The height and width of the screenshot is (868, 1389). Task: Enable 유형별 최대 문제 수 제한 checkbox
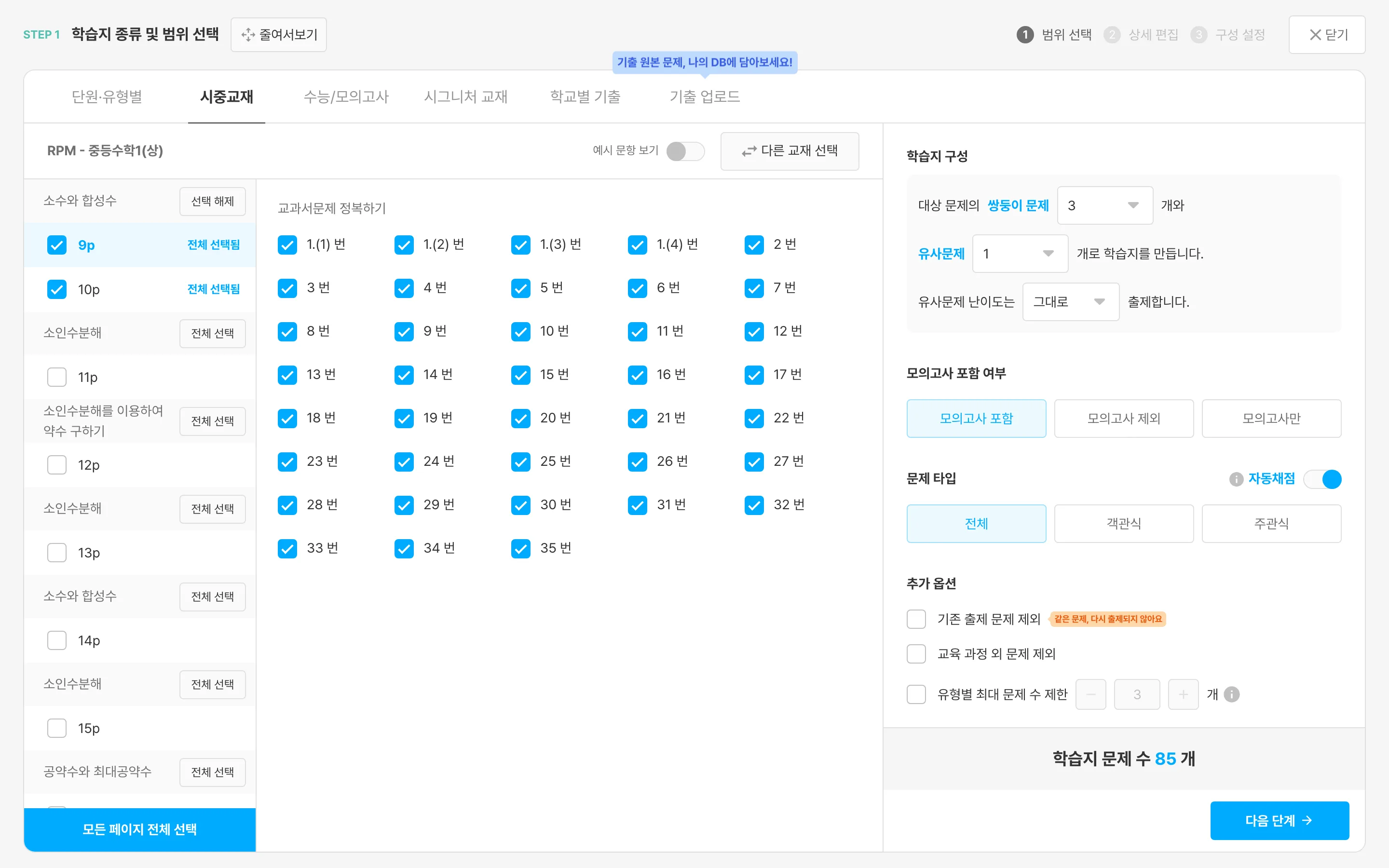(x=916, y=694)
